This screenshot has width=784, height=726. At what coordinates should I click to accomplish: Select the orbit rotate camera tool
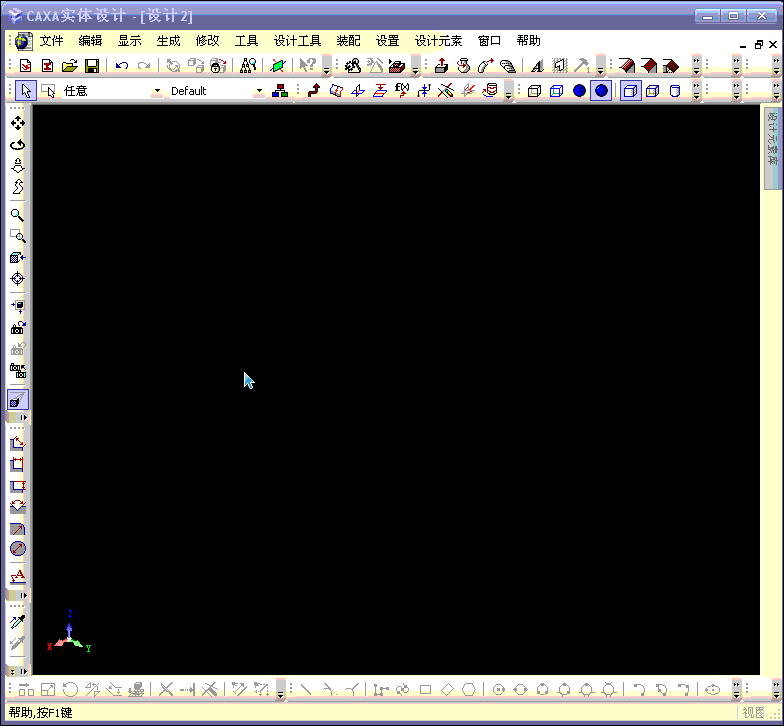tap(18, 144)
